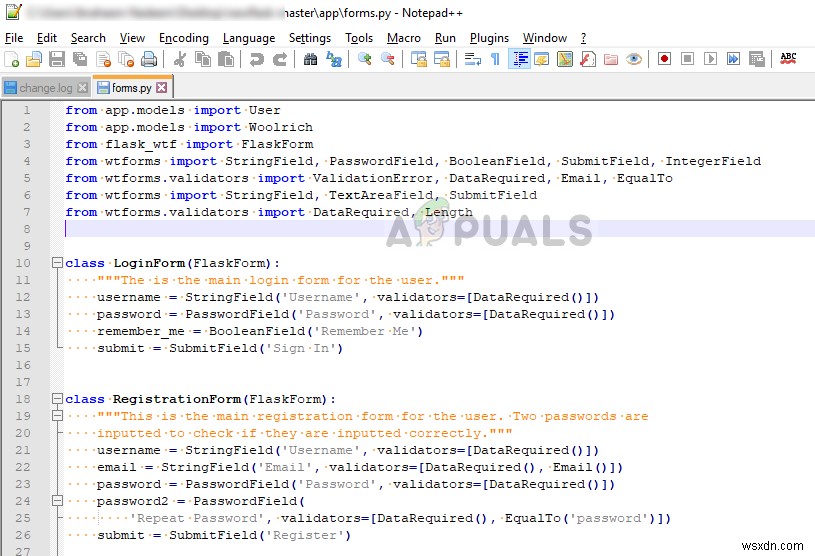The width and height of the screenshot is (815, 556).
Task: Open a file using the folder icon
Action: 34,59
